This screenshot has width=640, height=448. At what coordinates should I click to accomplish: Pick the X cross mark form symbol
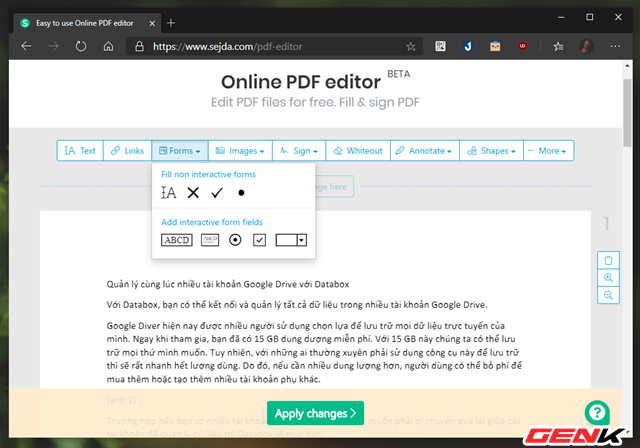tap(193, 193)
